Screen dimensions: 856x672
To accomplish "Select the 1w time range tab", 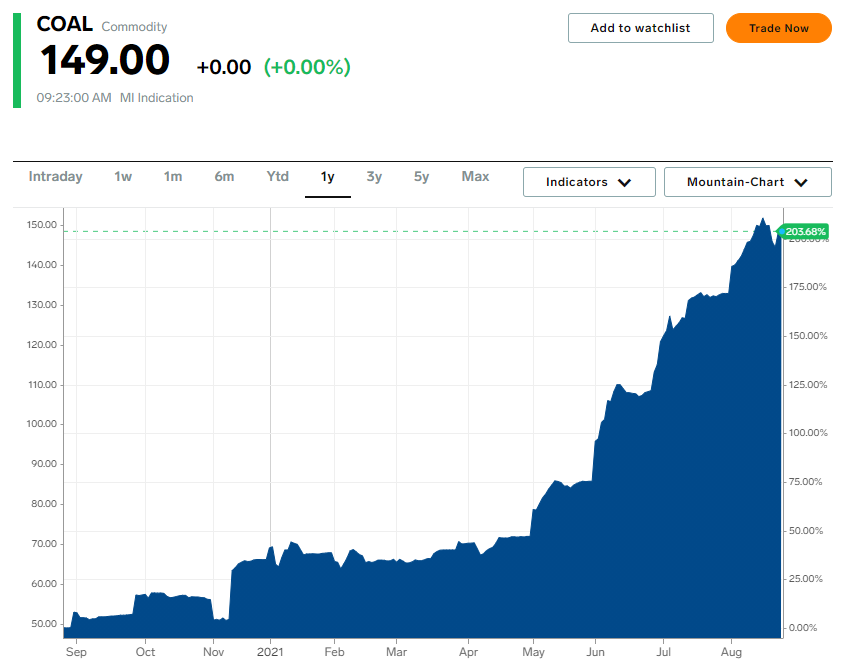I will pos(123,177).
